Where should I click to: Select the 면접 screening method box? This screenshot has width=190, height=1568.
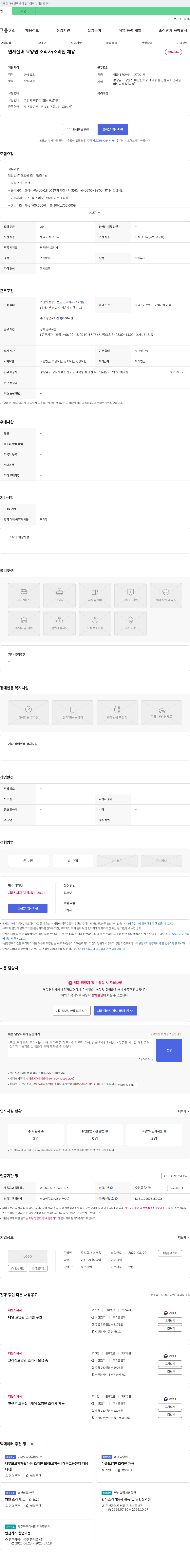pos(73,861)
